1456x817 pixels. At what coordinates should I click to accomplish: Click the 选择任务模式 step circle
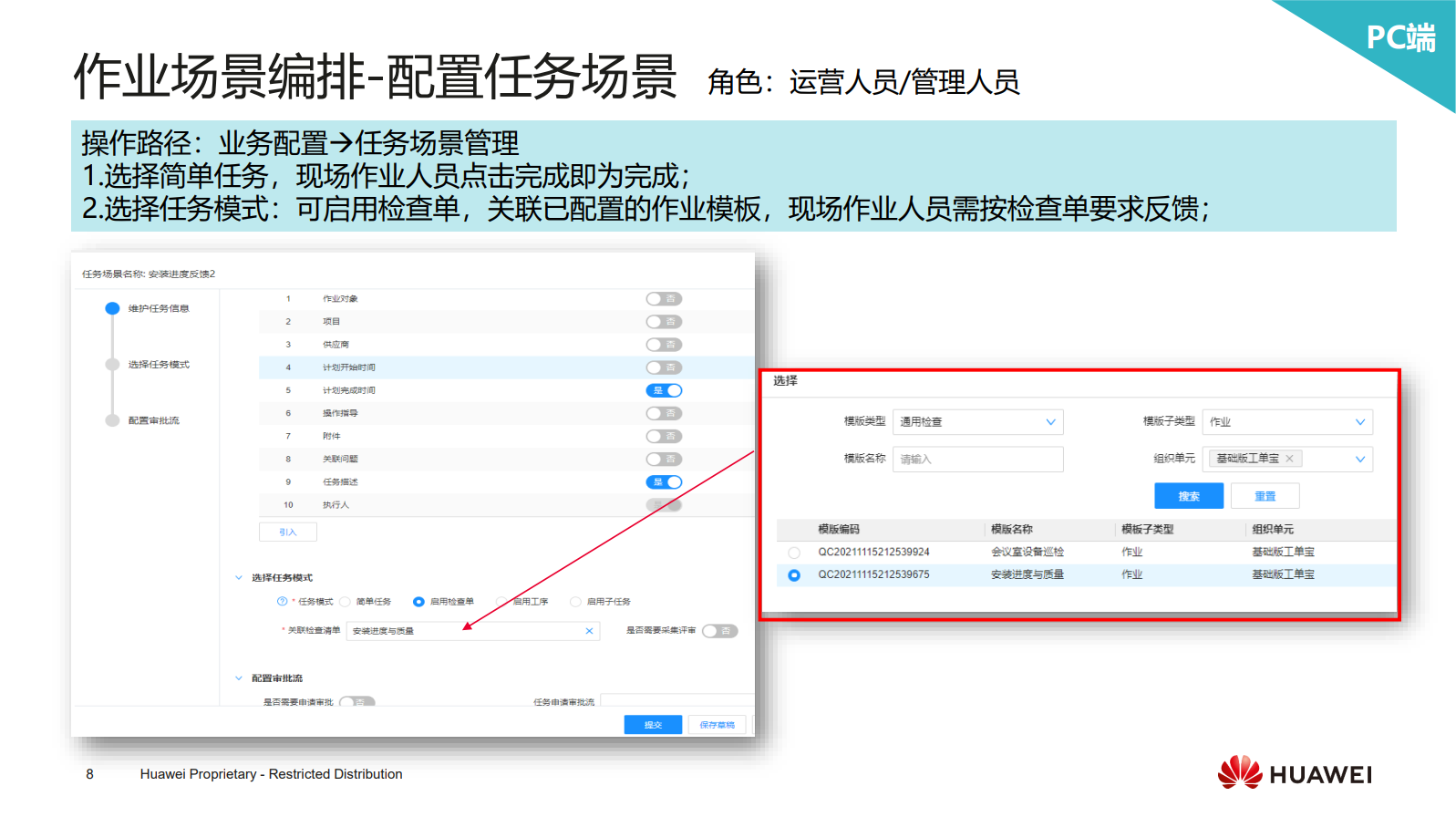pos(112,365)
